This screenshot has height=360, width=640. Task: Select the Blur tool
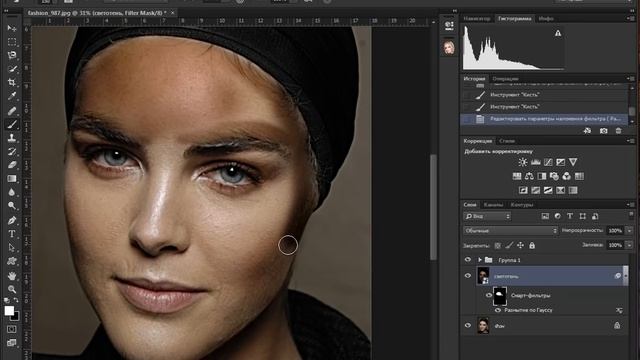click(x=12, y=192)
